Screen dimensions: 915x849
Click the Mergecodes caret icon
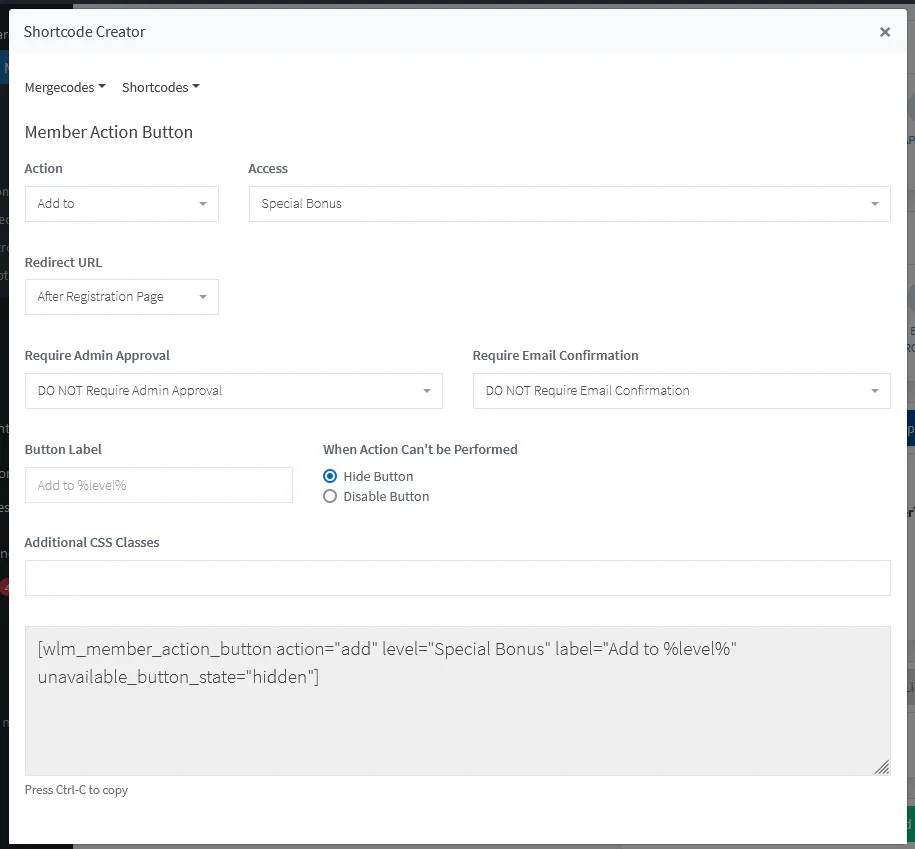click(x=101, y=87)
